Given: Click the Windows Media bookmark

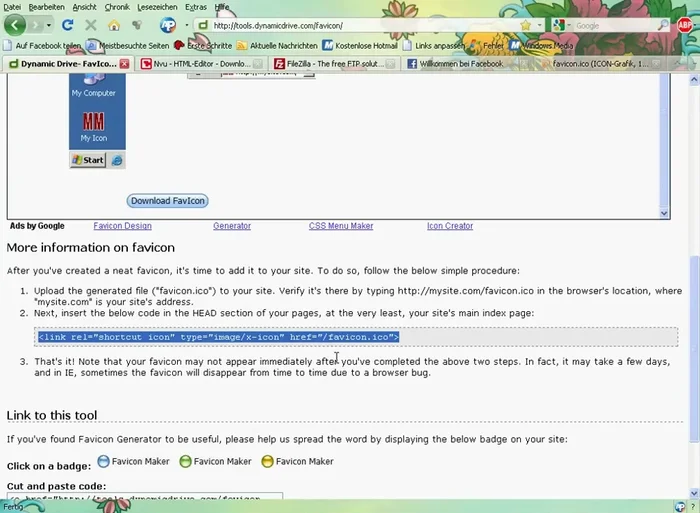Looking at the screenshot, I should [x=542, y=46].
